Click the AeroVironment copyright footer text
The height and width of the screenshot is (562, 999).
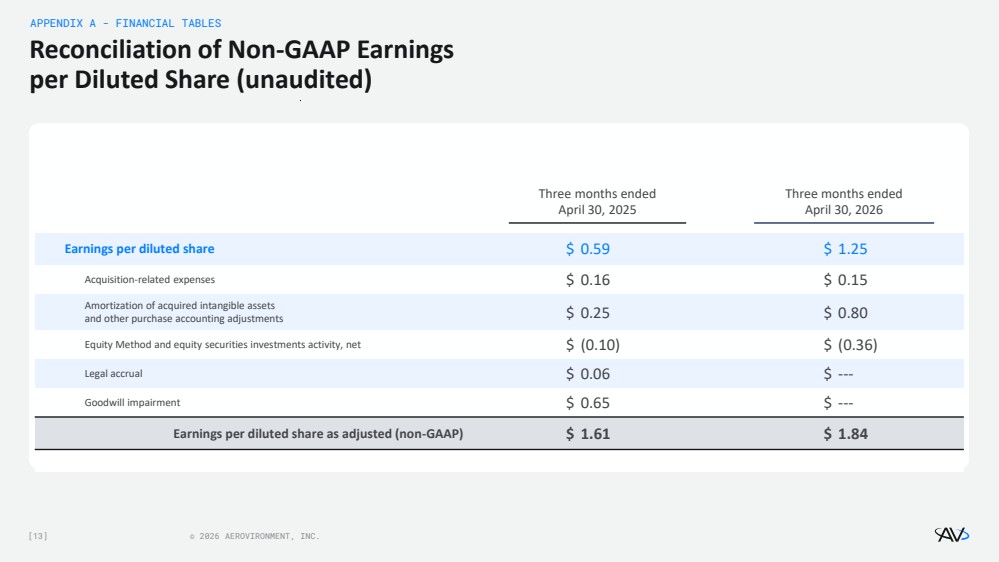[254, 536]
